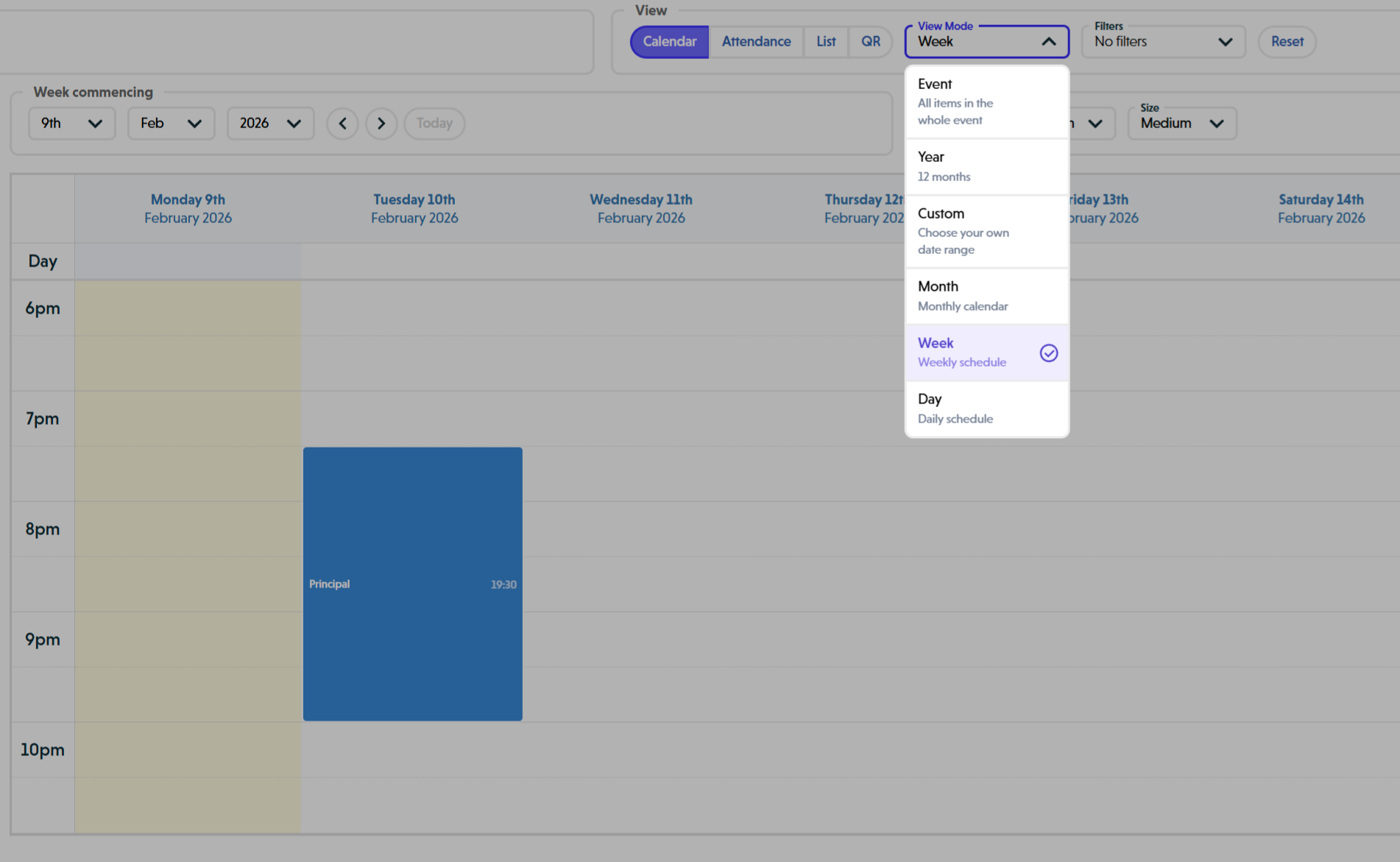
Task: Open the Principal 19:30 event block
Action: click(x=412, y=583)
